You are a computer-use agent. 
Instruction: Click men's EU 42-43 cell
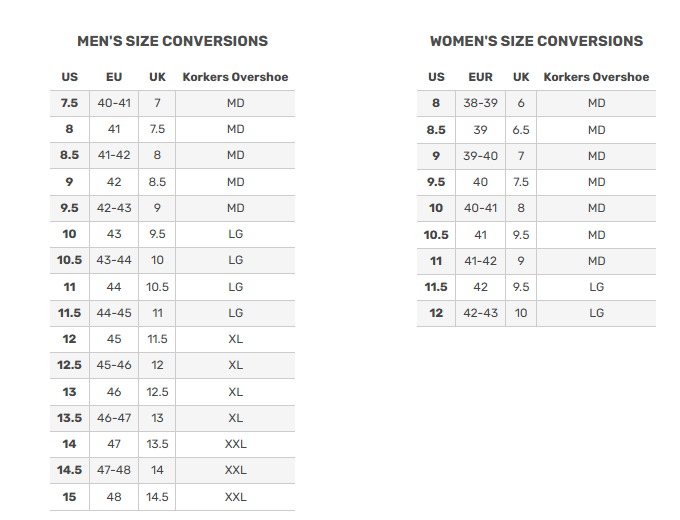click(x=114, y=208)
